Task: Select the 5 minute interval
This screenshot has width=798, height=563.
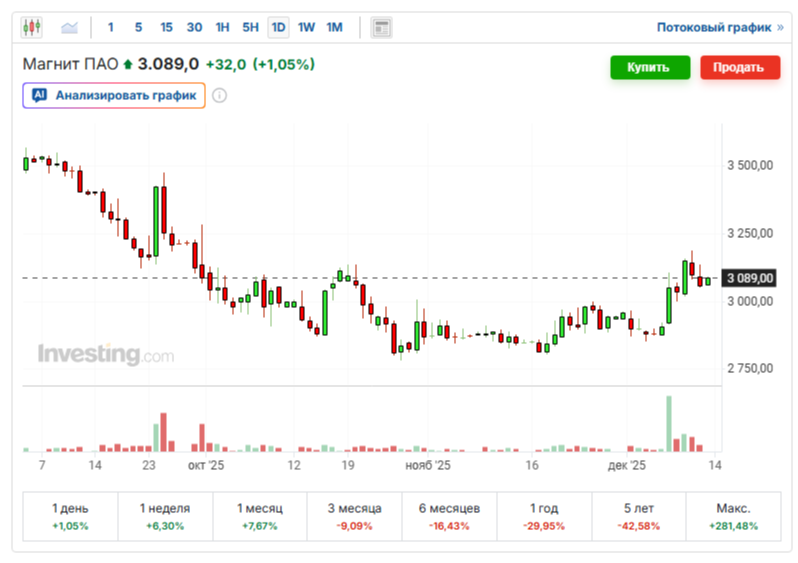Action: (x=138, y=27)
